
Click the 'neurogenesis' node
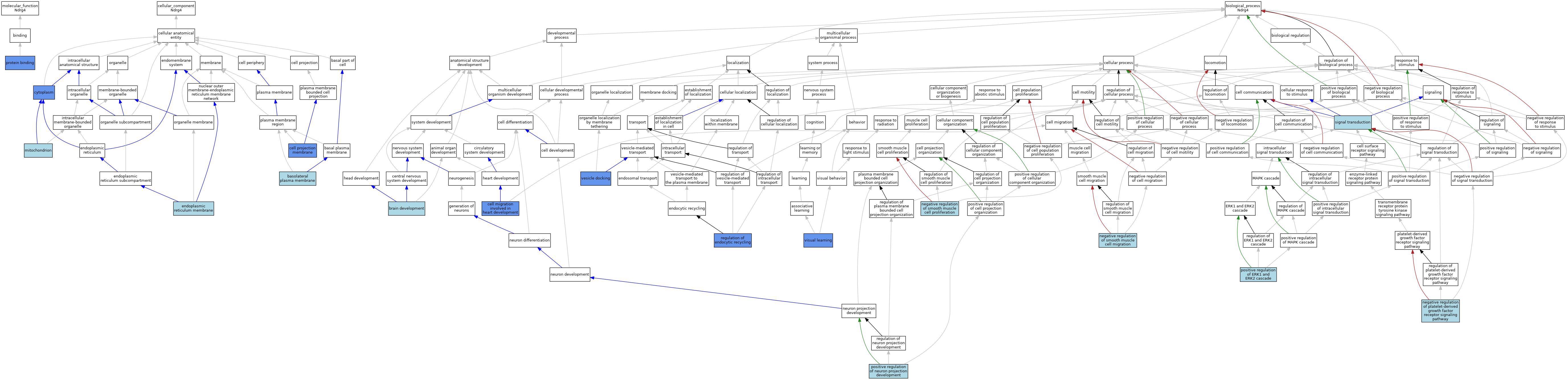point(461,178)
